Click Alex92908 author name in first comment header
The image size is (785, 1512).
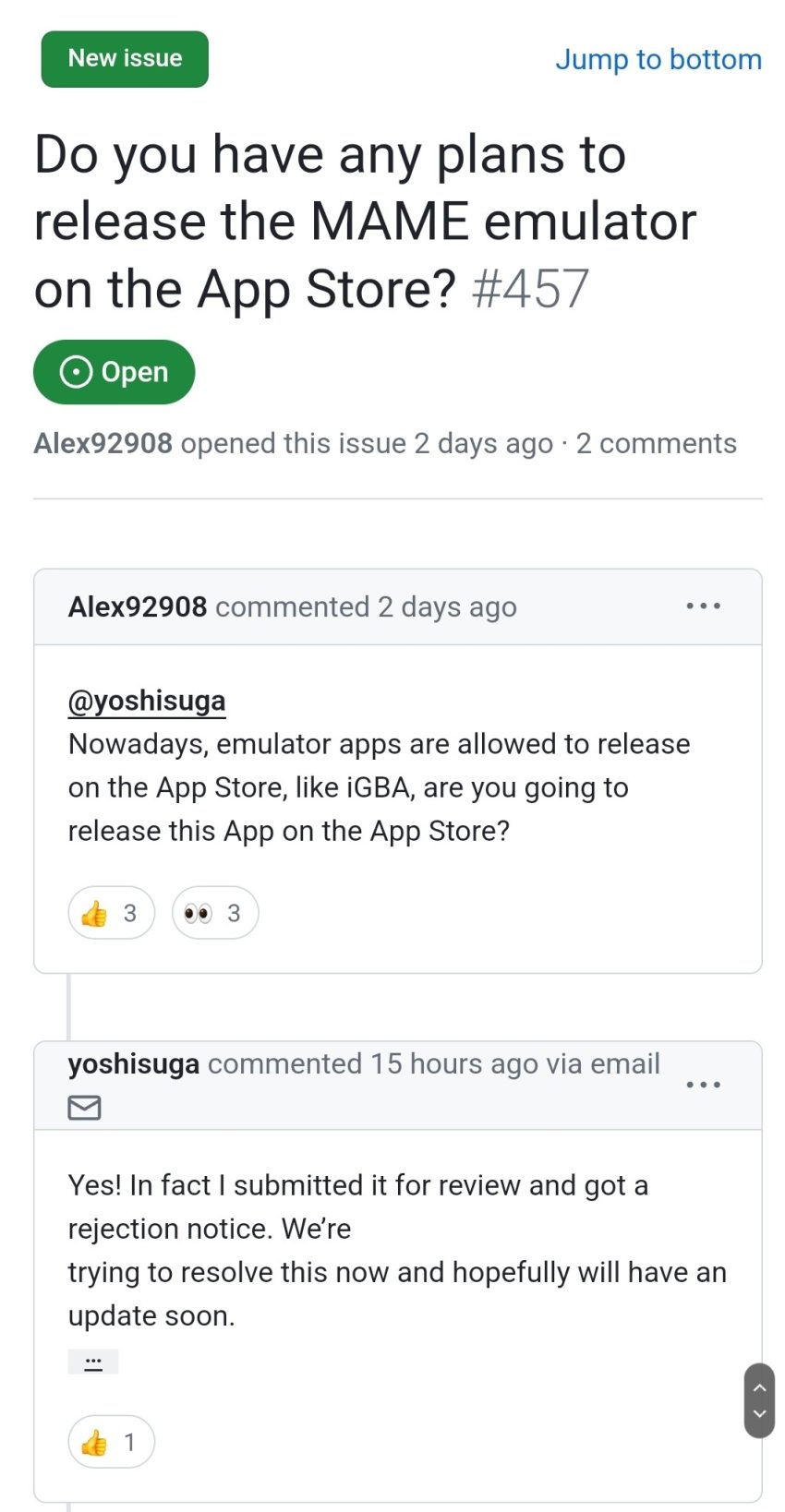click(x=138, y=607)
